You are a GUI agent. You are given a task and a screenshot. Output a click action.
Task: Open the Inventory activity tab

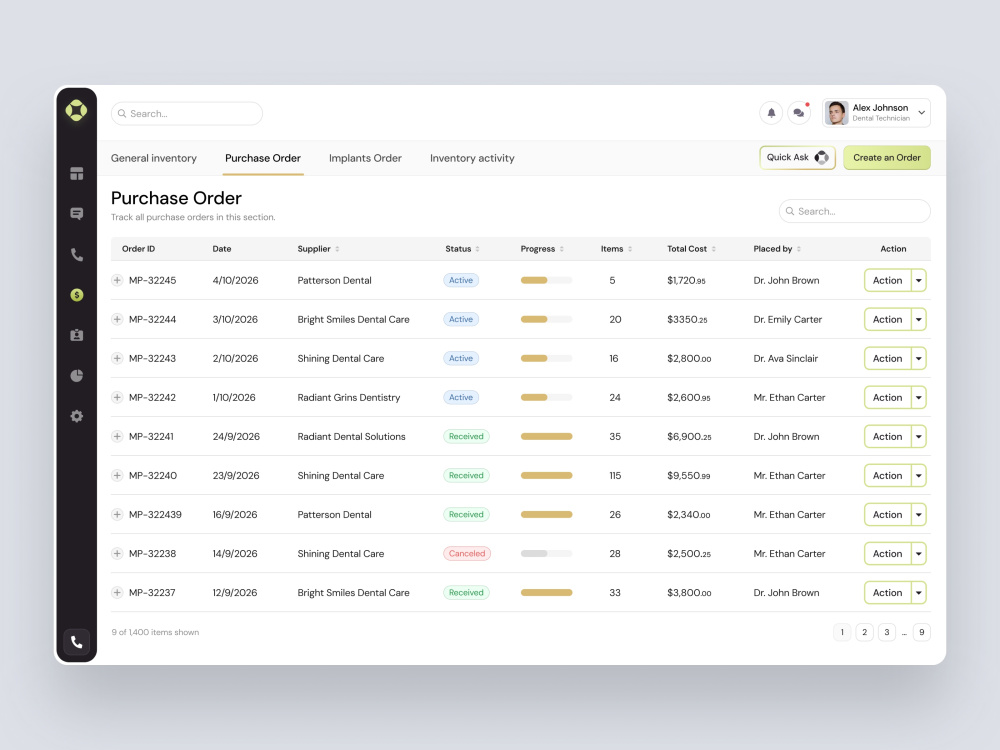[x=472, y=158]
